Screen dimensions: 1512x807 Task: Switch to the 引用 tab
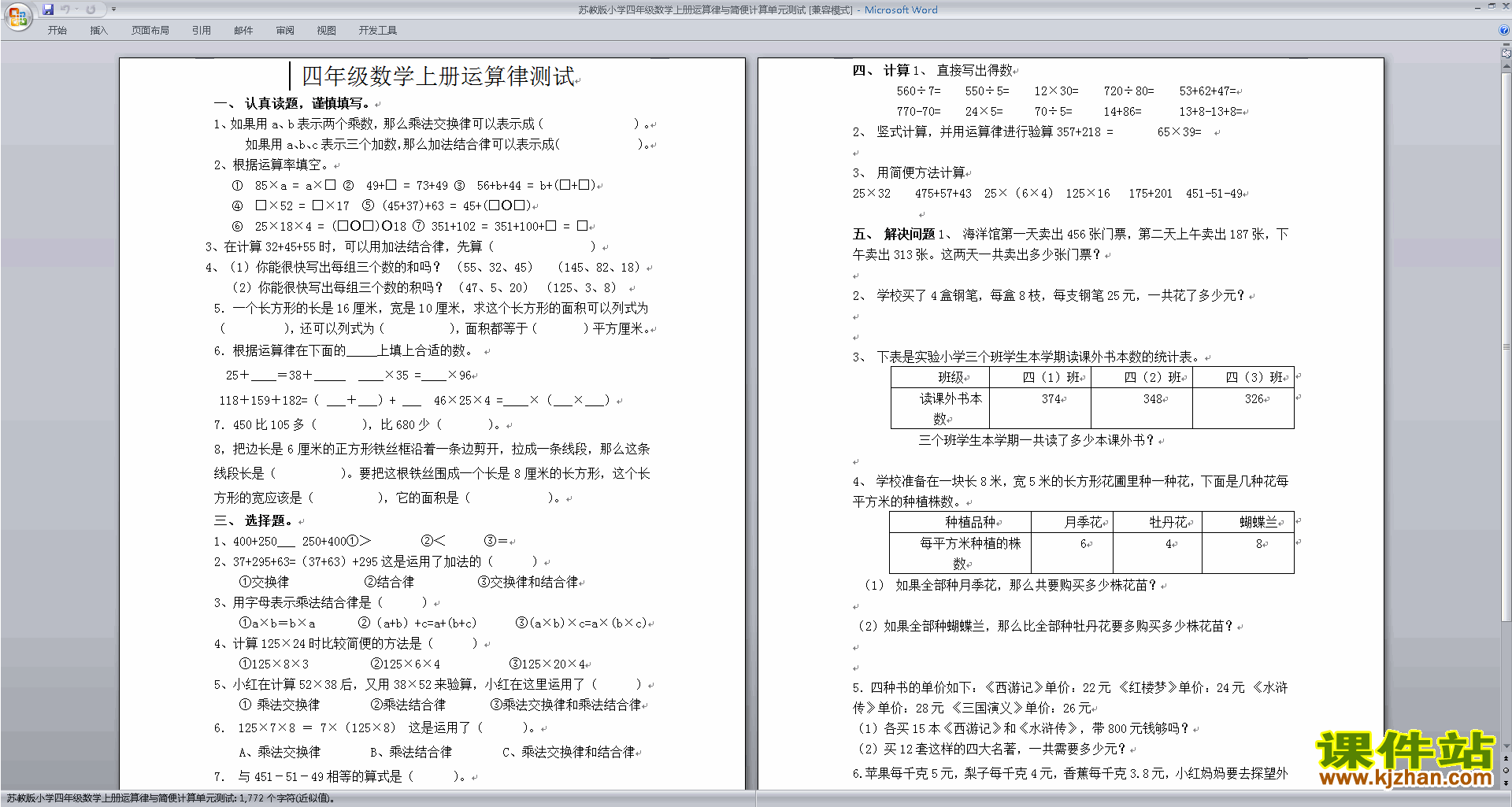pos(202,31)
